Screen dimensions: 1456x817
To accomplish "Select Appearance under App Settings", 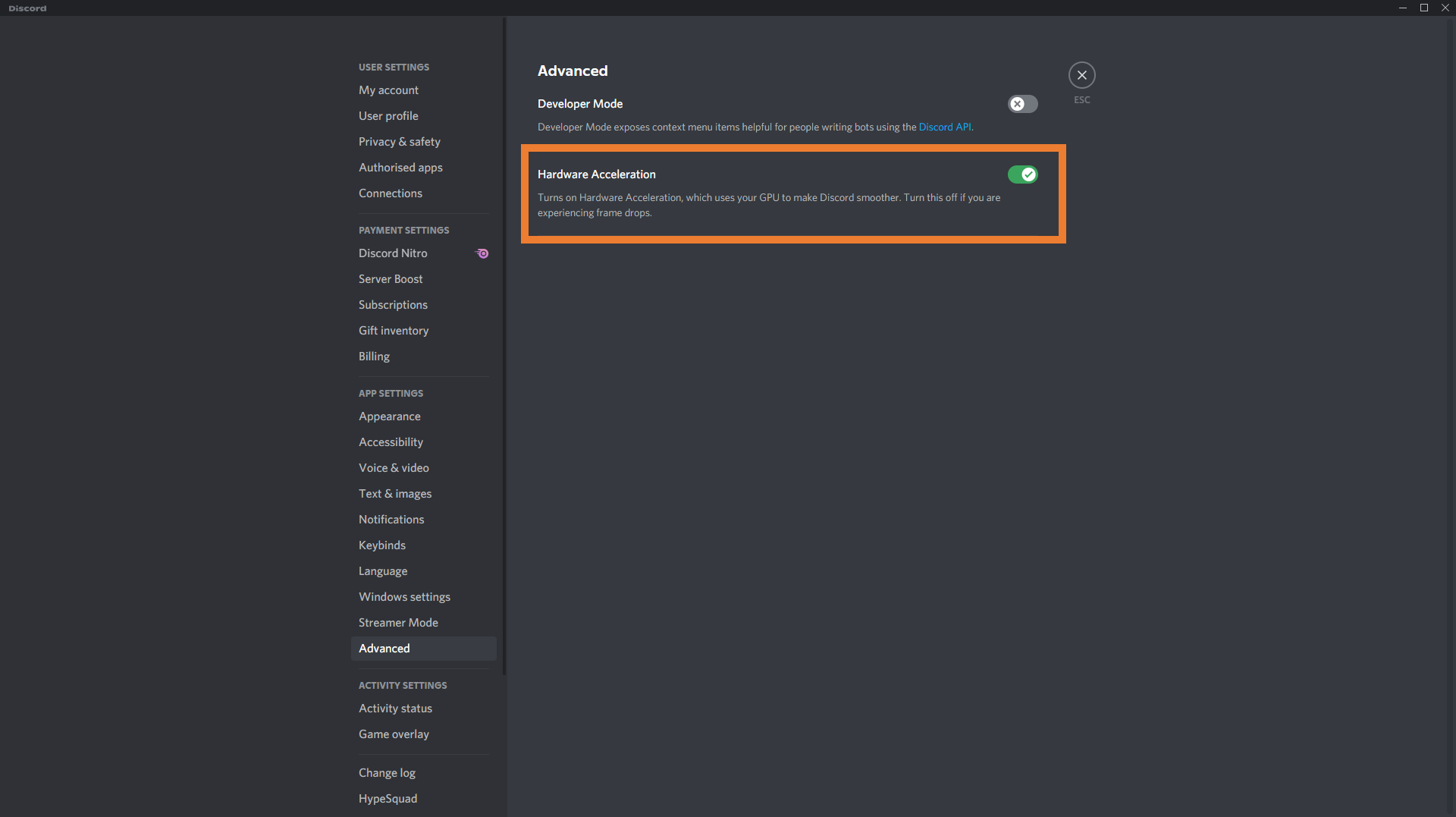I will (389, 416).
